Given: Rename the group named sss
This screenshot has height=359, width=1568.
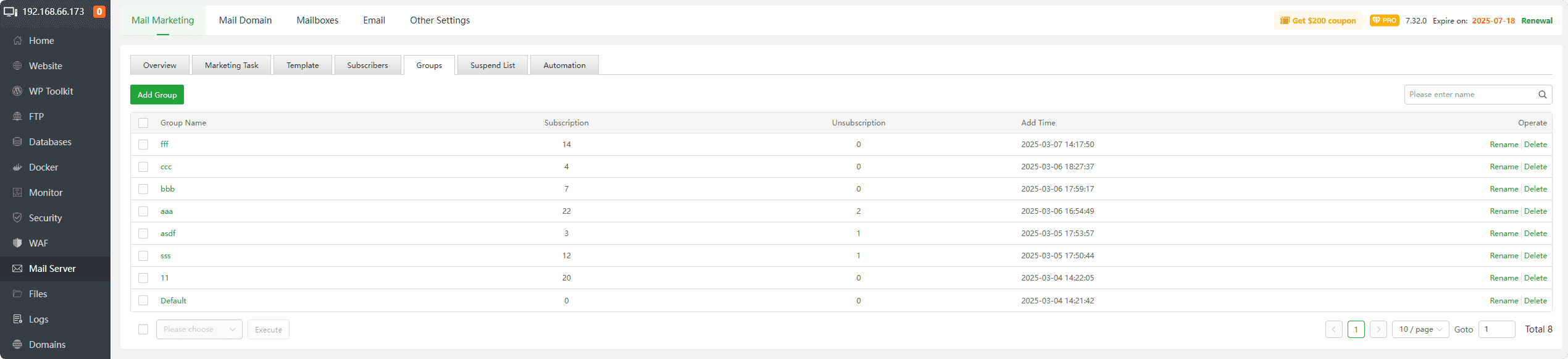Looking at the screenshot, I should pos(1504,256).
